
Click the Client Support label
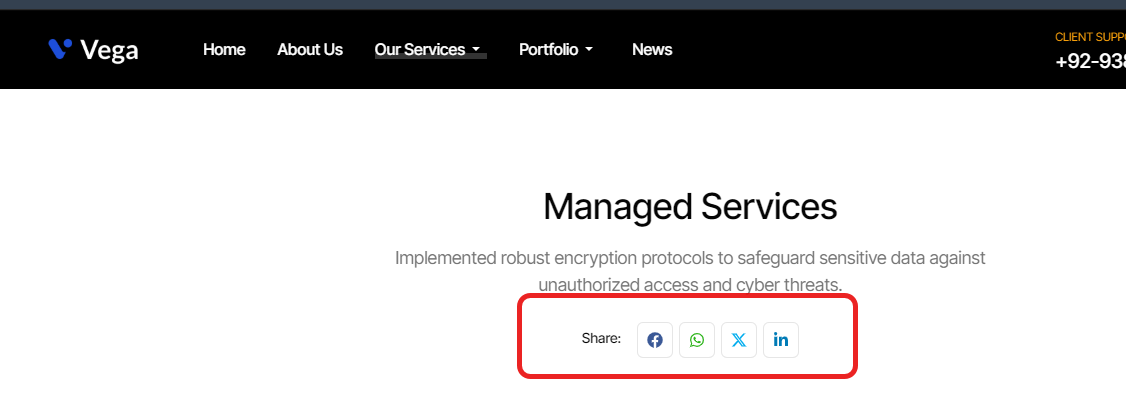[1090, 37]
